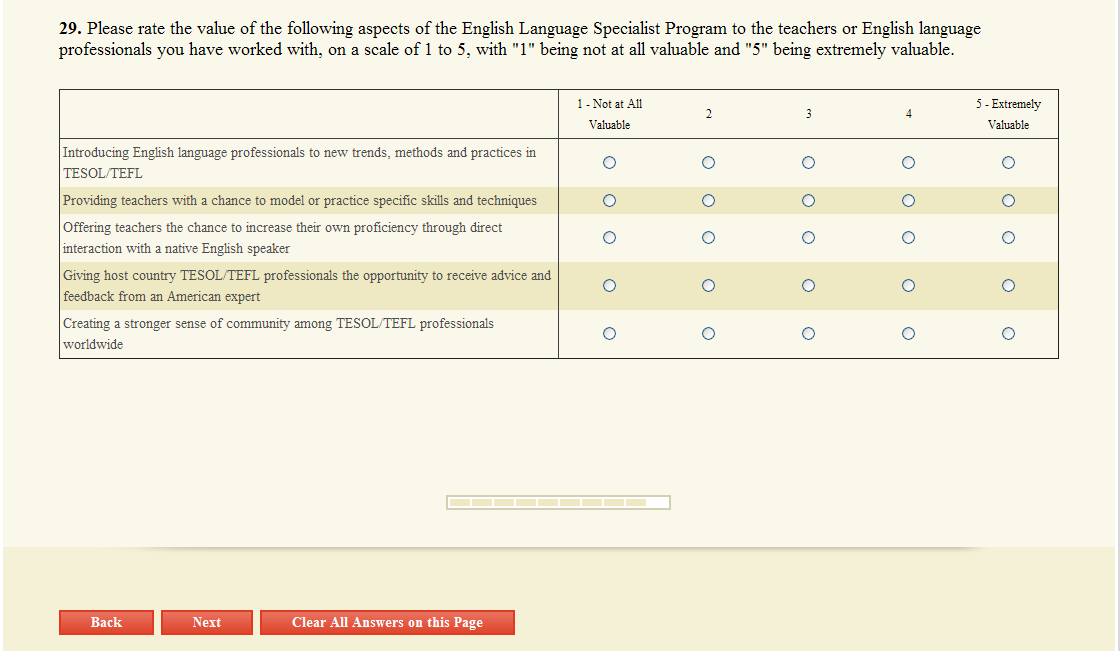The width and height of the screenshot is (1120, 651).
Task: Rate 'model or practice specific skills' as 2
Action: 708,201
